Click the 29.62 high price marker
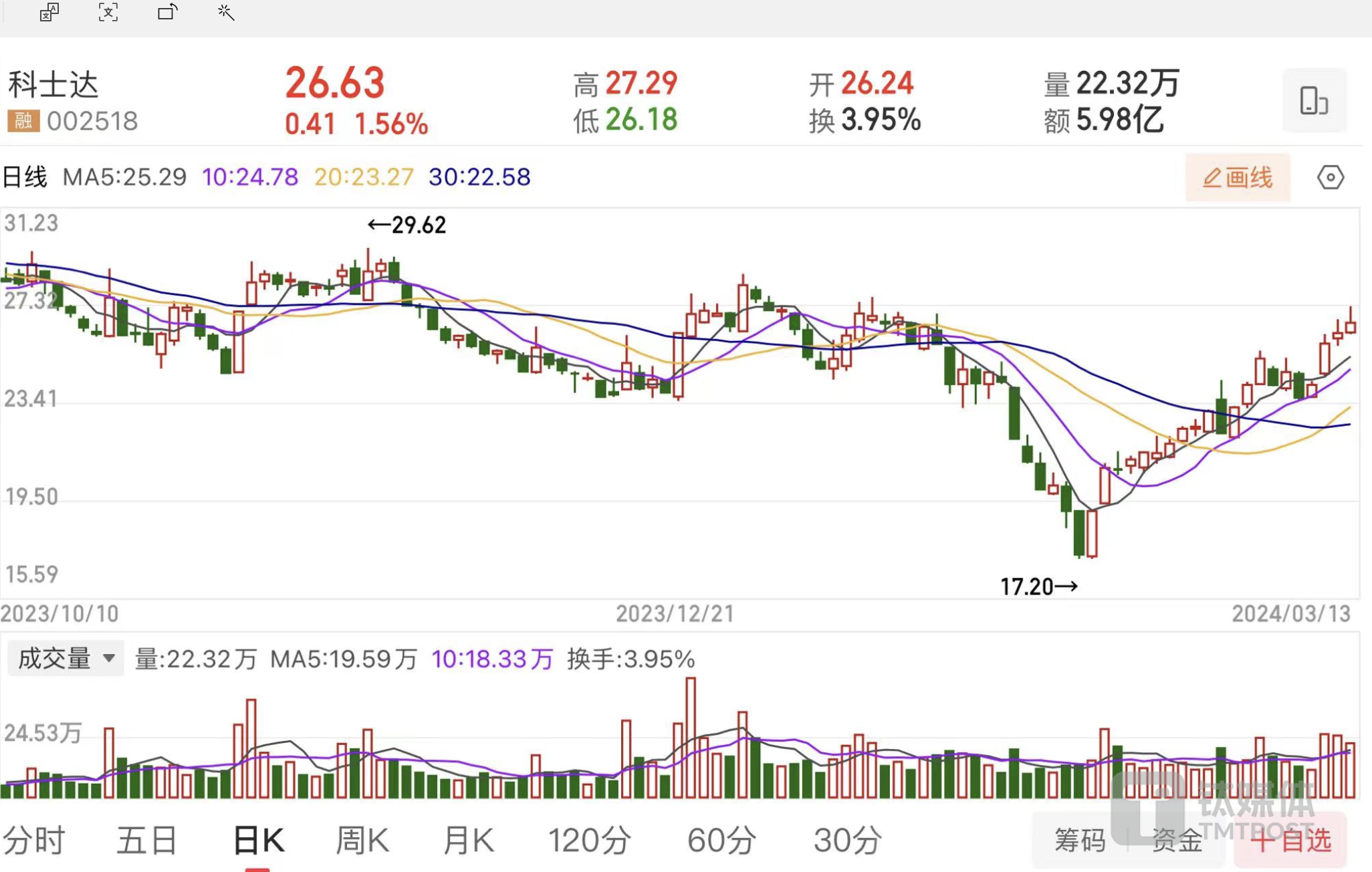Viewport: 1372px width, 872px height. pyautogui.click(x=407, y=225)
